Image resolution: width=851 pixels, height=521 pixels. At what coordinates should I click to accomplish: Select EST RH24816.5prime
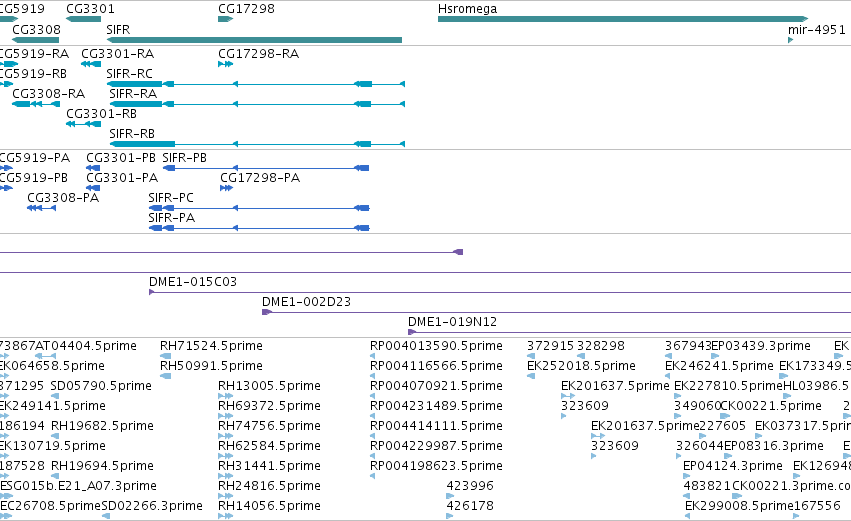point(269,486)
